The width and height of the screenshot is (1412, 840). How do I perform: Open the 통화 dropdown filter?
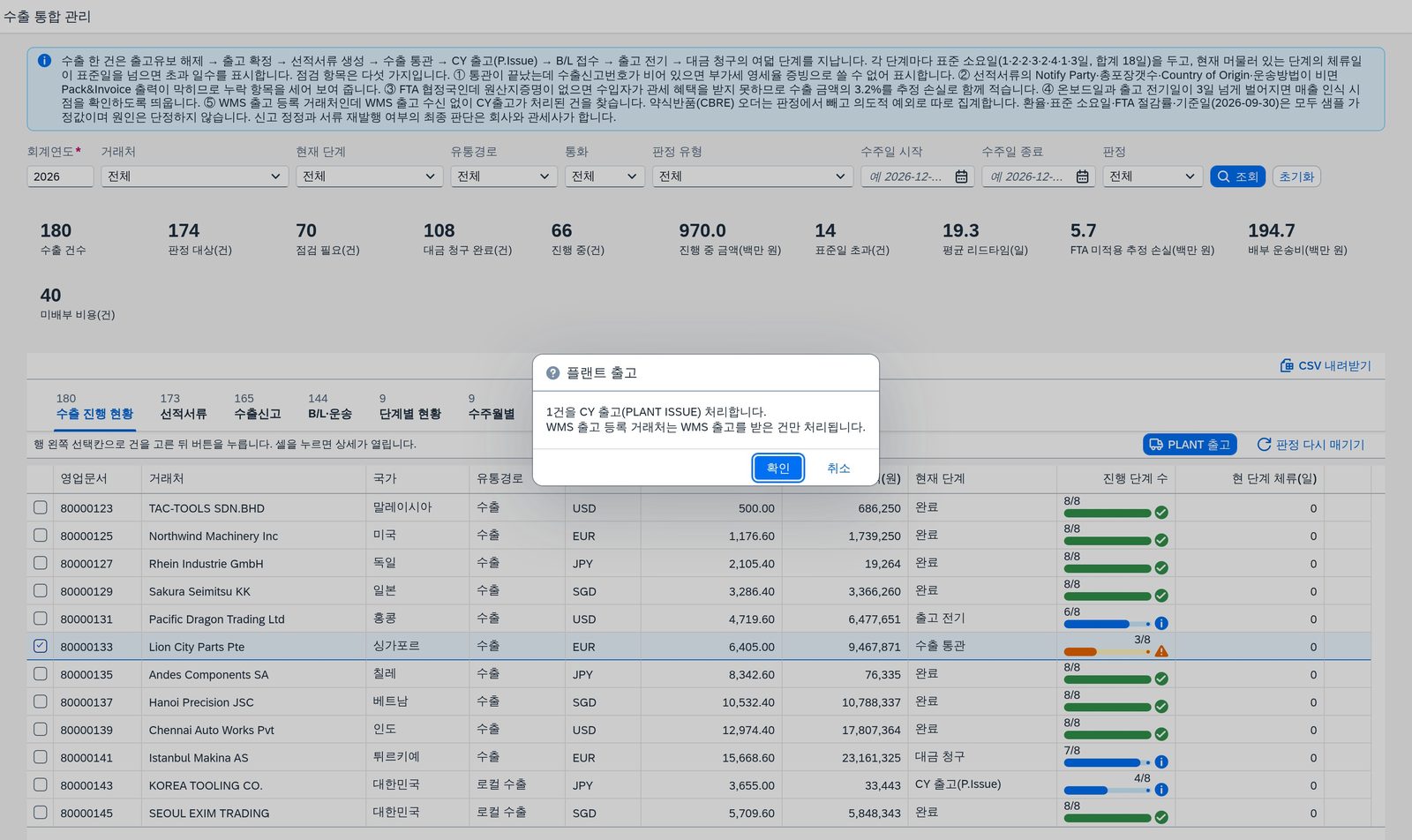pos(605,176)
